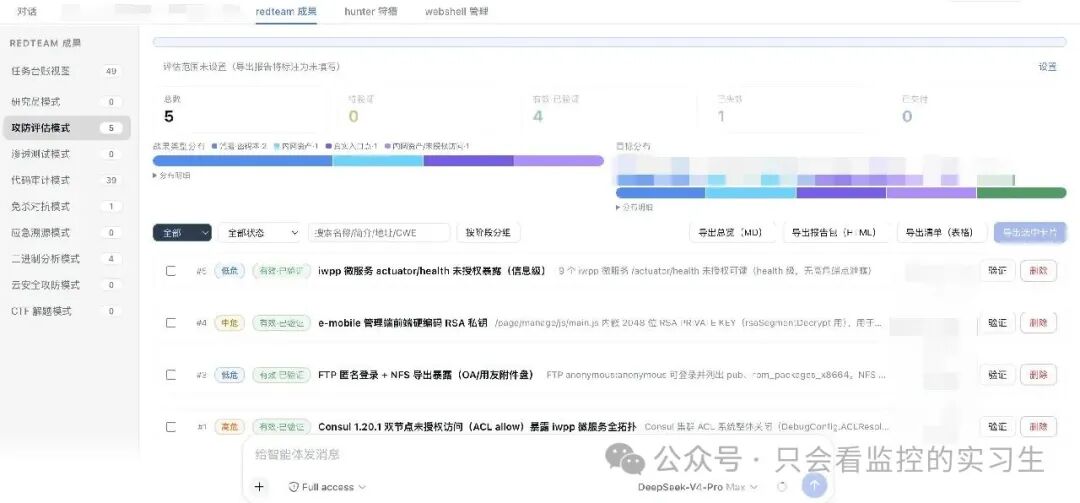Select 云安全攻防模式 in sidebar

66,285
